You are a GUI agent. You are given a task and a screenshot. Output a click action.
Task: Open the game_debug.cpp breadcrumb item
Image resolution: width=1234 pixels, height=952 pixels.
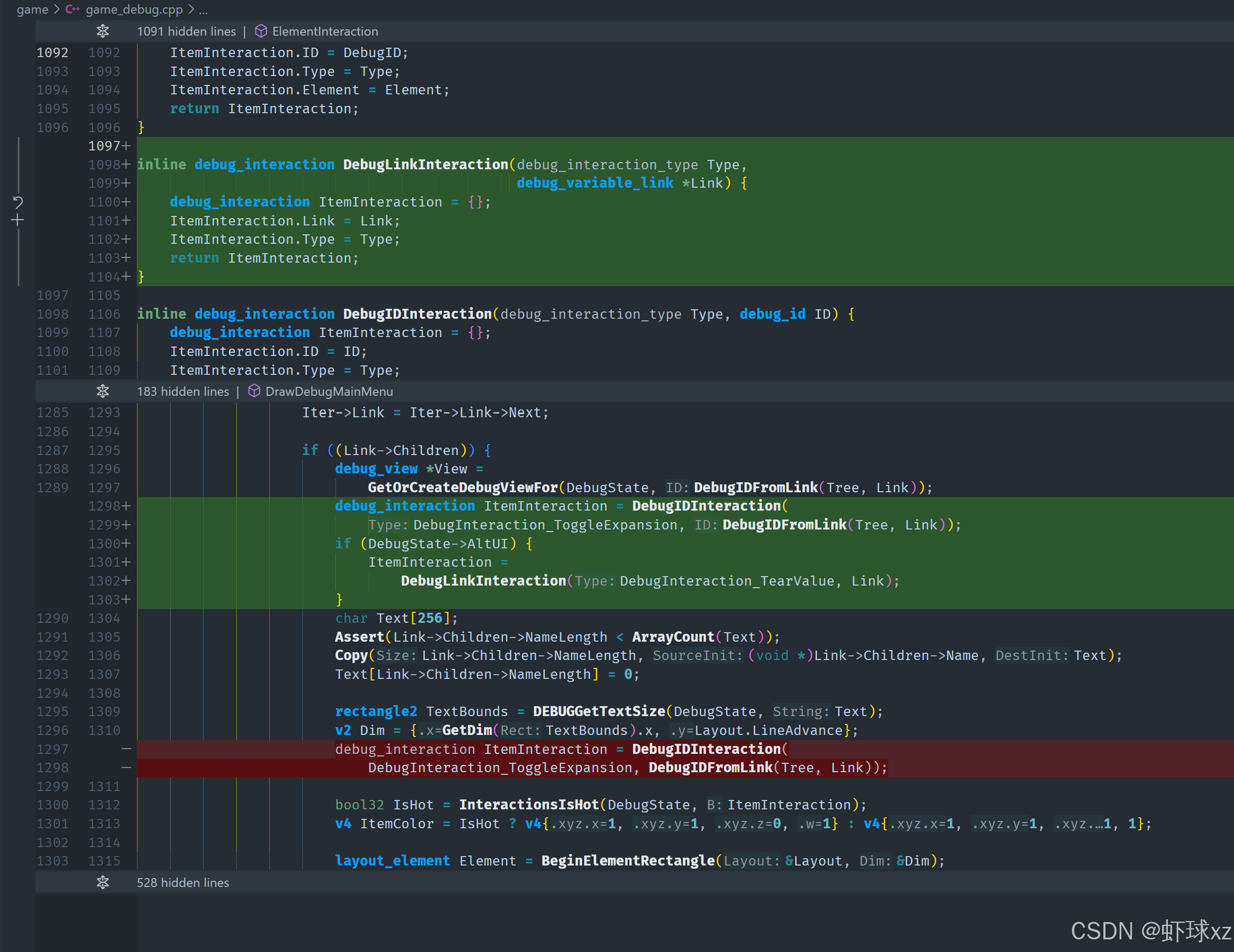click(134, 9)
